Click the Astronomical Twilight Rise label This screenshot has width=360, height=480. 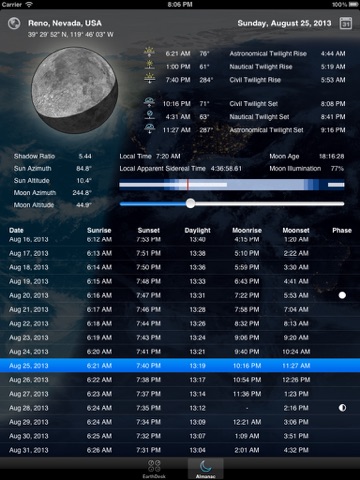click(268, 53)
